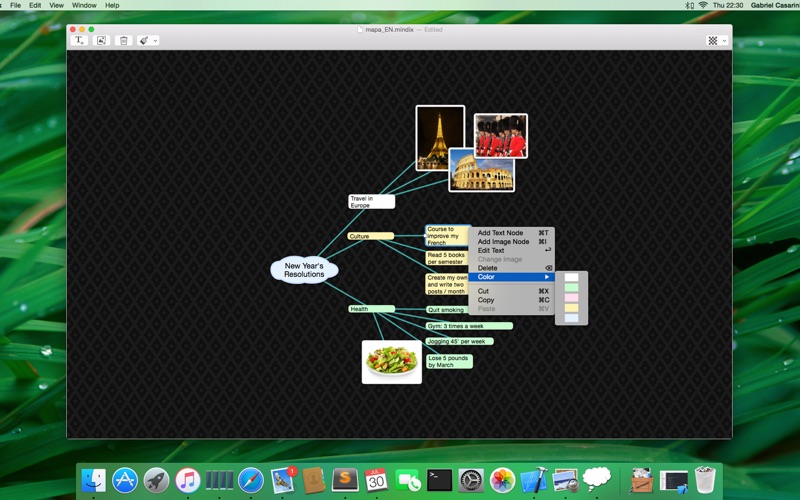The width and height of the screenshot is (800, 500).
Task: Open Preview icon in the dock
Action: (565, 481)
